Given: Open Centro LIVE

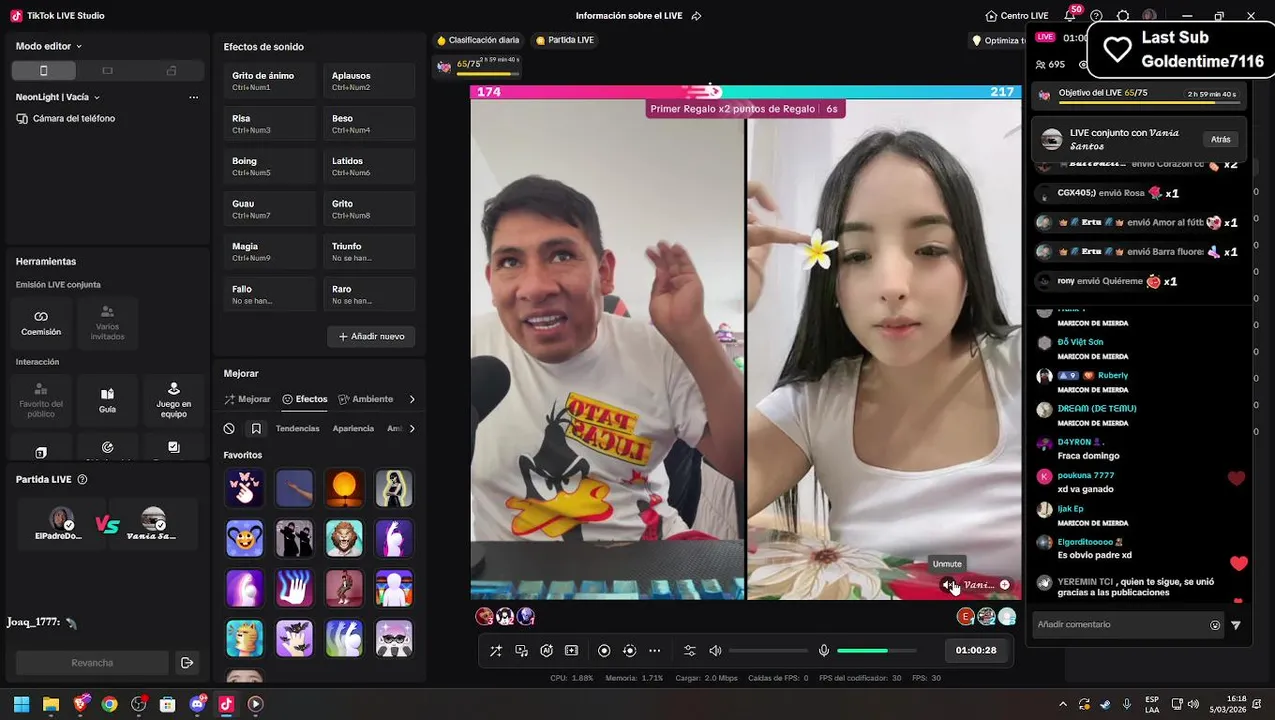Looking at the screenshot, I should click(x=1017, y=16).
